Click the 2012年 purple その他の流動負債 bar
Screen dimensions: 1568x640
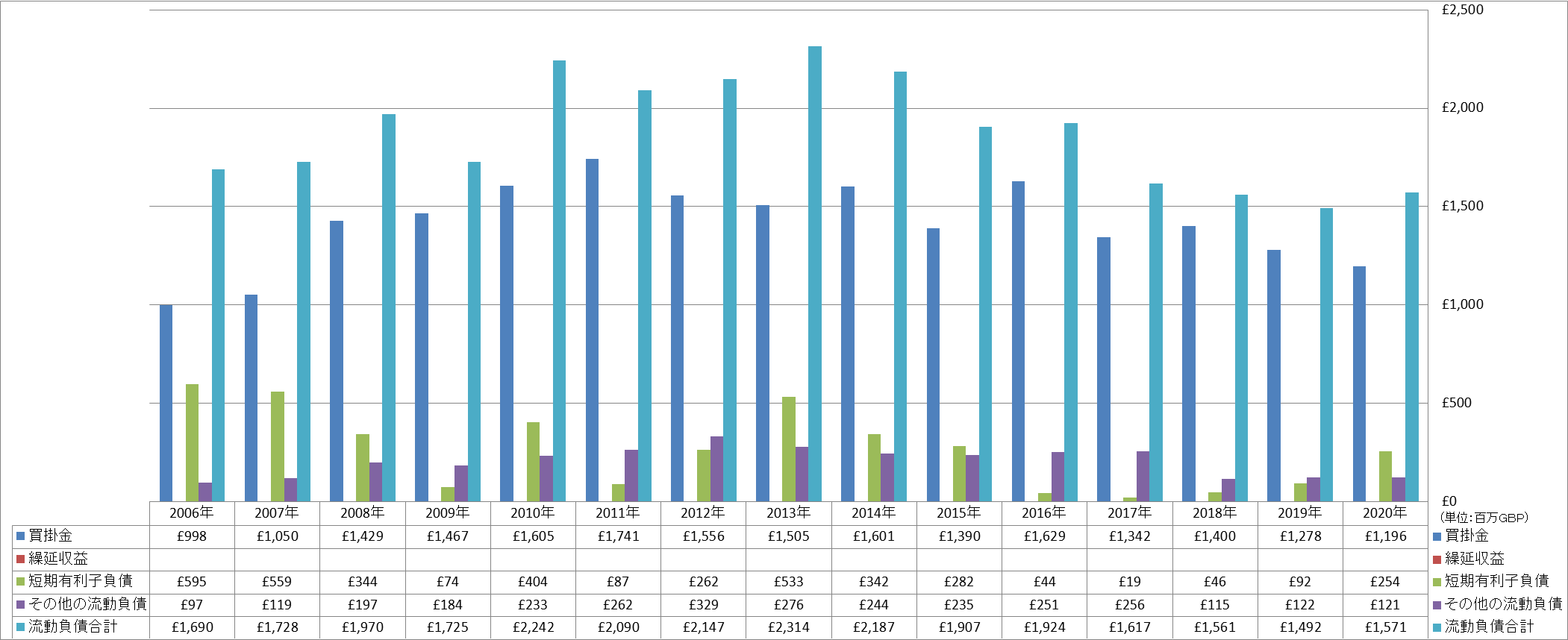tap(716, 468)
